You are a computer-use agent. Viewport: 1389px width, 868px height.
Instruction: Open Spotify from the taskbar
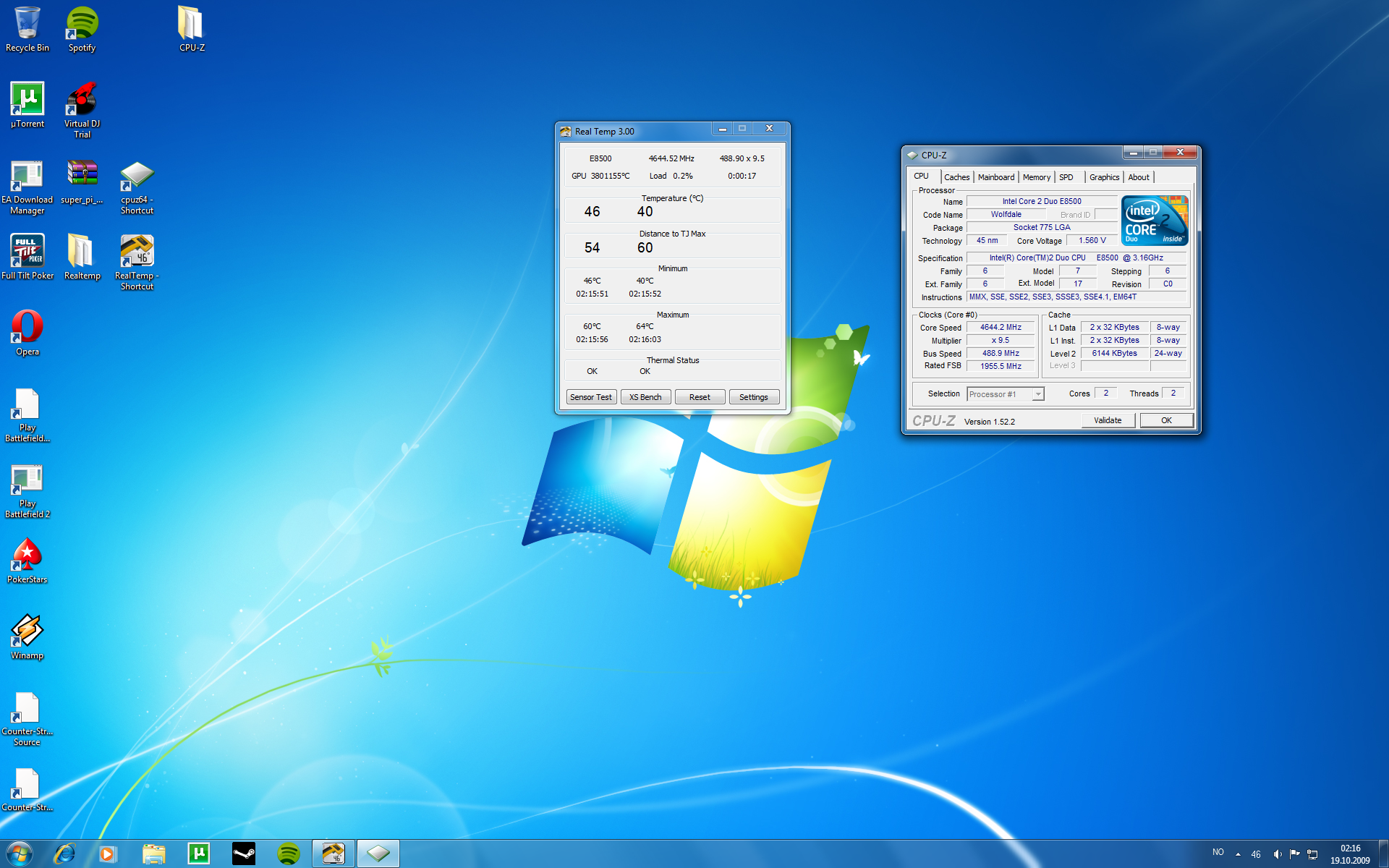pyautogui.click(x=289, y=854)
